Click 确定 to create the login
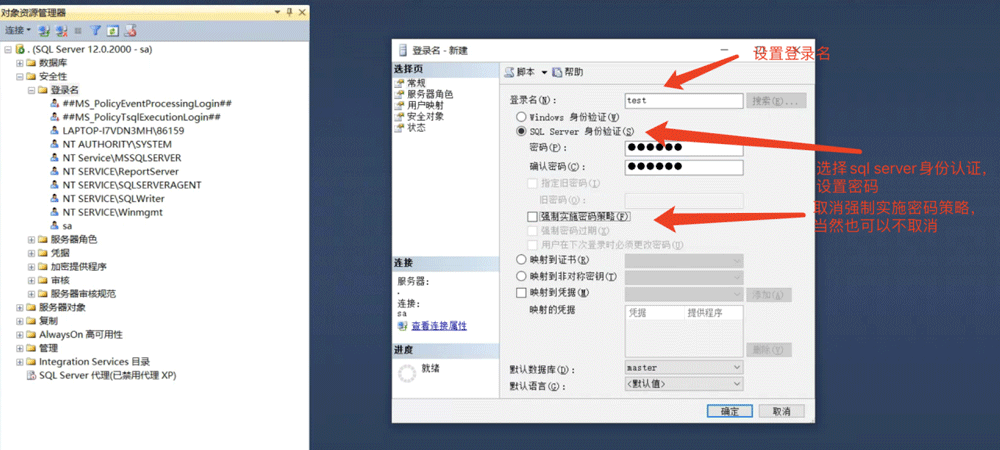 (x=730, y=411)
